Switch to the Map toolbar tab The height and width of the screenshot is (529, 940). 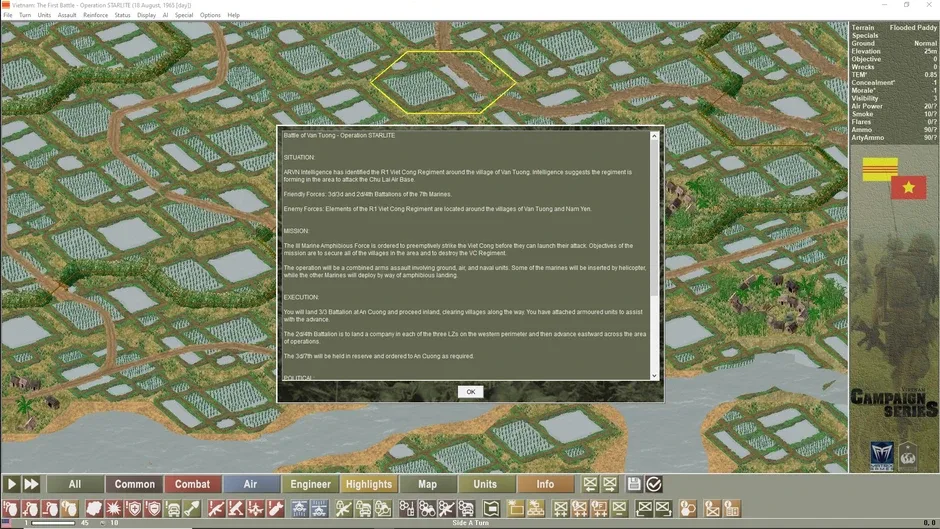427,484
